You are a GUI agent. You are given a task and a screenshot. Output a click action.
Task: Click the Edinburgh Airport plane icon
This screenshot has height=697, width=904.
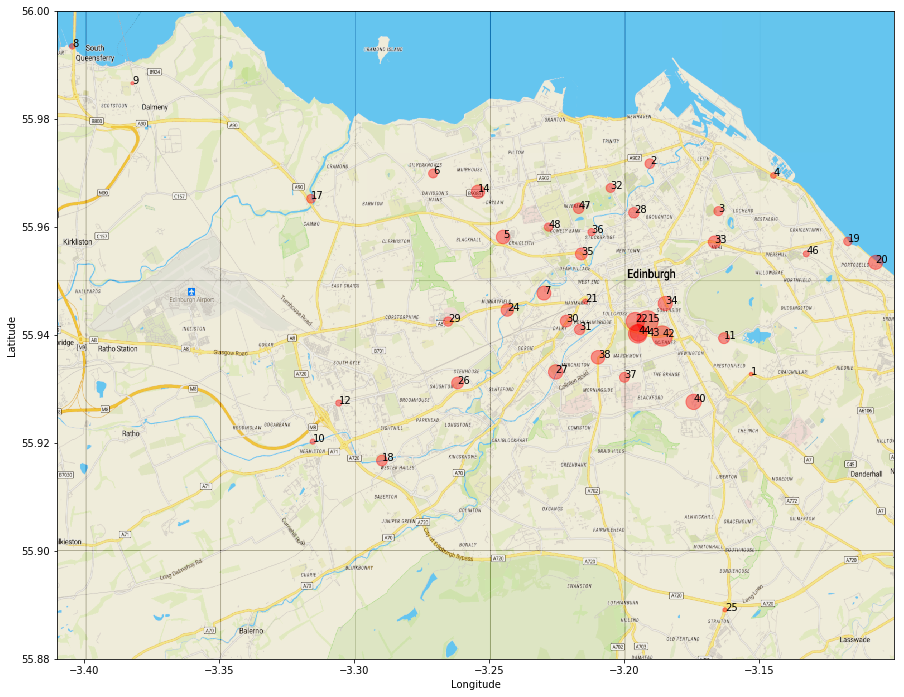coord(192,290)
